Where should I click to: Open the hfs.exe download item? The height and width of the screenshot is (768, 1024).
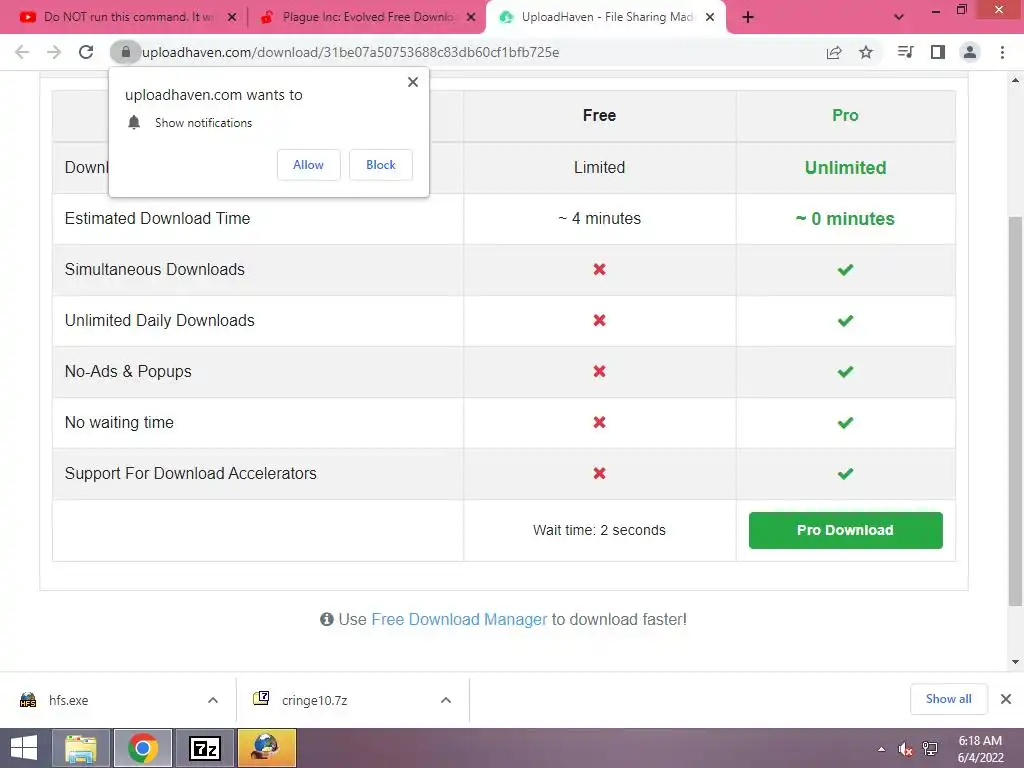click(98, 700)
